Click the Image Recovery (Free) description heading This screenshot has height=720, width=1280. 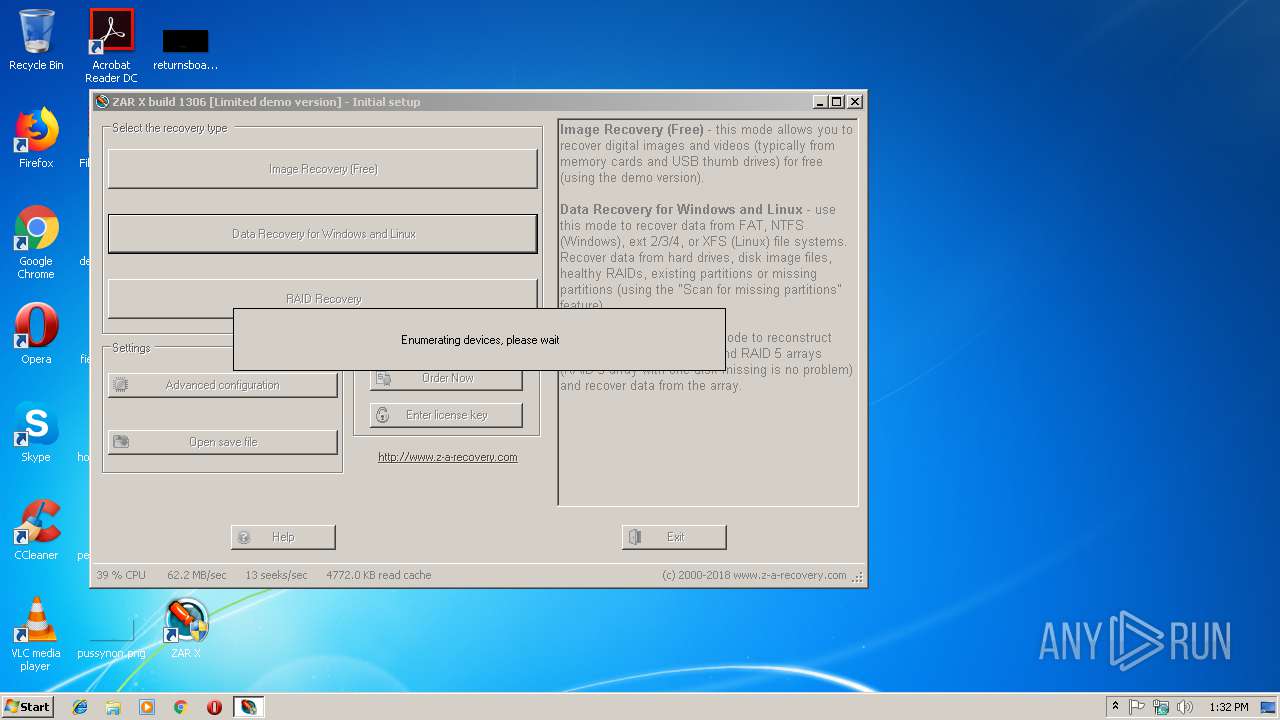click(x=631, y=129)
